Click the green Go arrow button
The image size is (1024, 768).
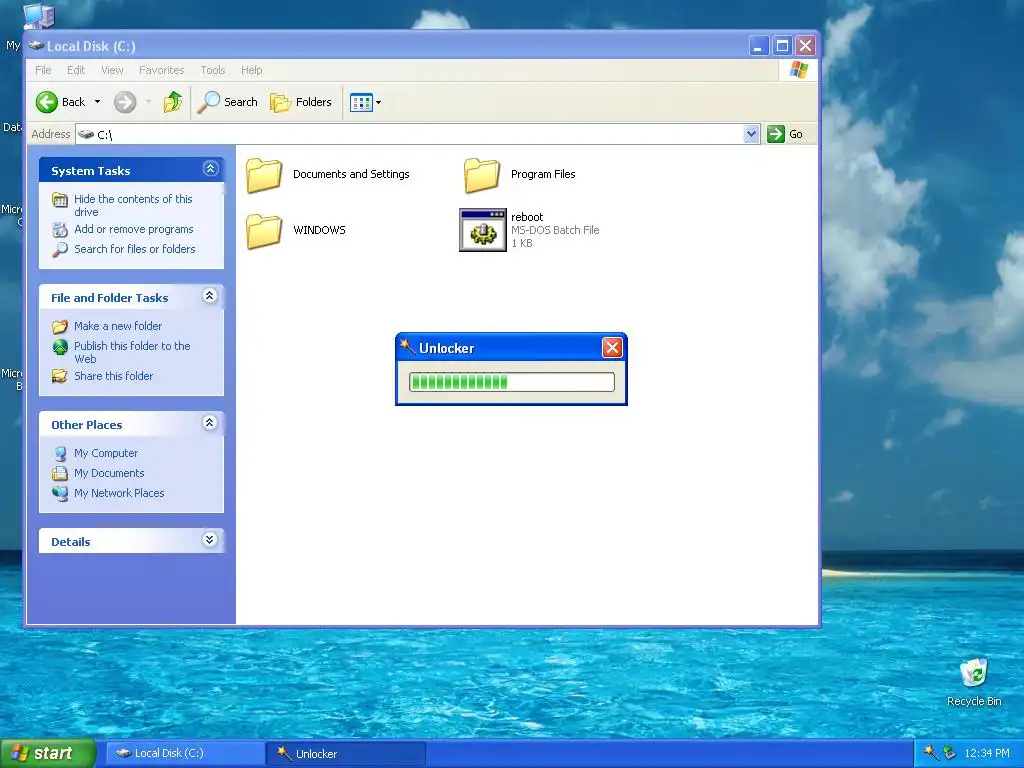[x=776, y=134]
